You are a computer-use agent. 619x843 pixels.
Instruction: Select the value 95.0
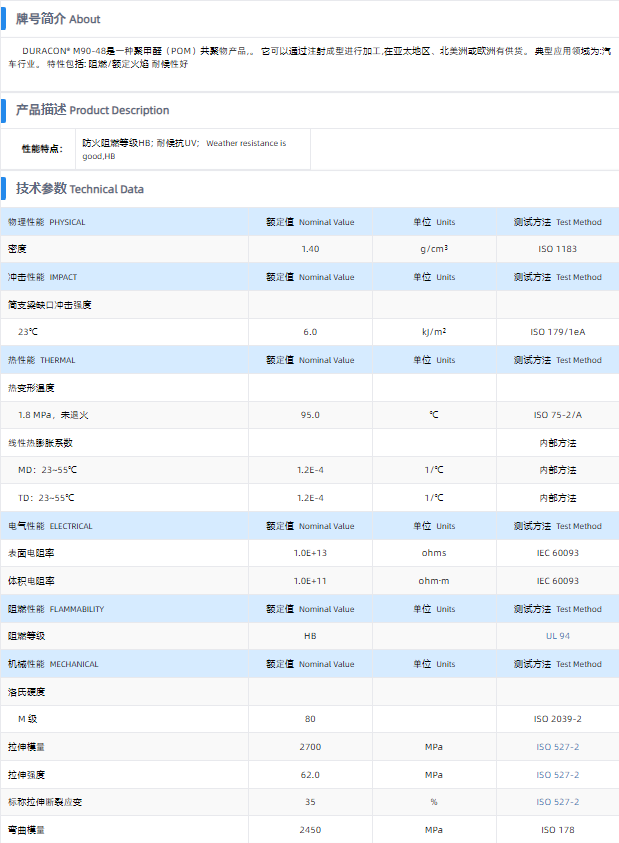pos(310,415)
